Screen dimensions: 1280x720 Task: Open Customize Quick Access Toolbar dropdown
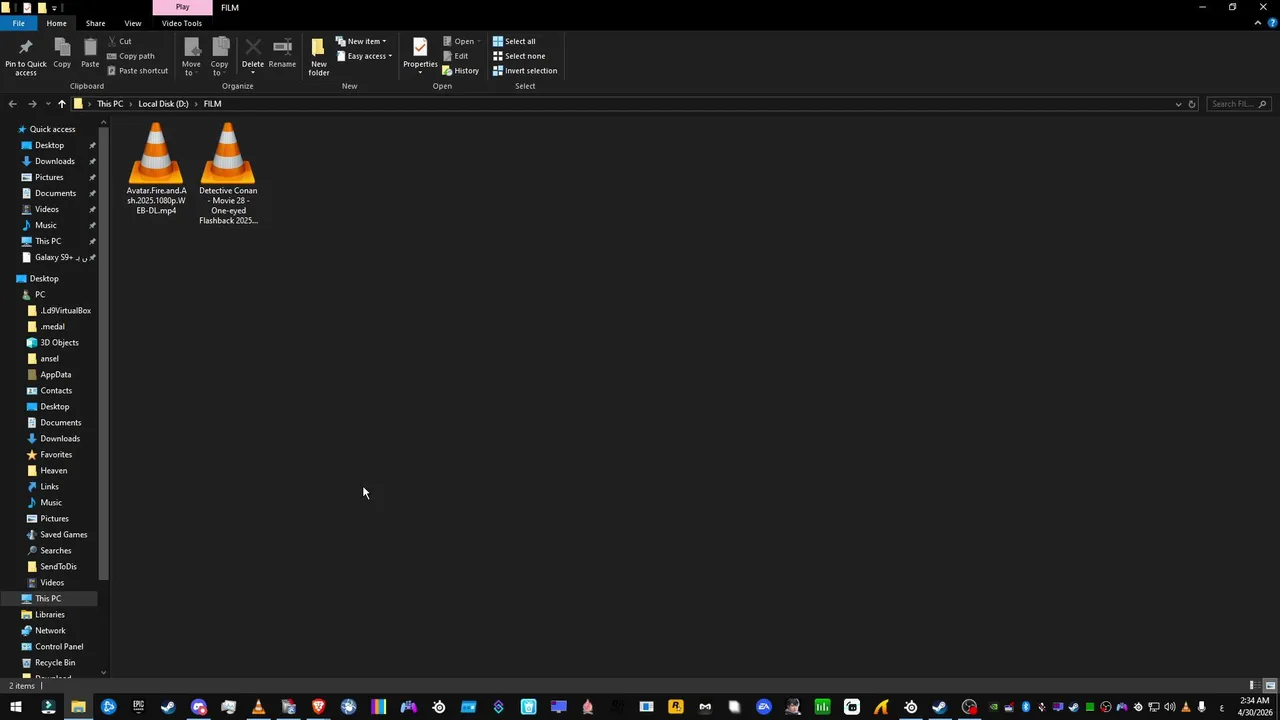[x=54, y=8]
